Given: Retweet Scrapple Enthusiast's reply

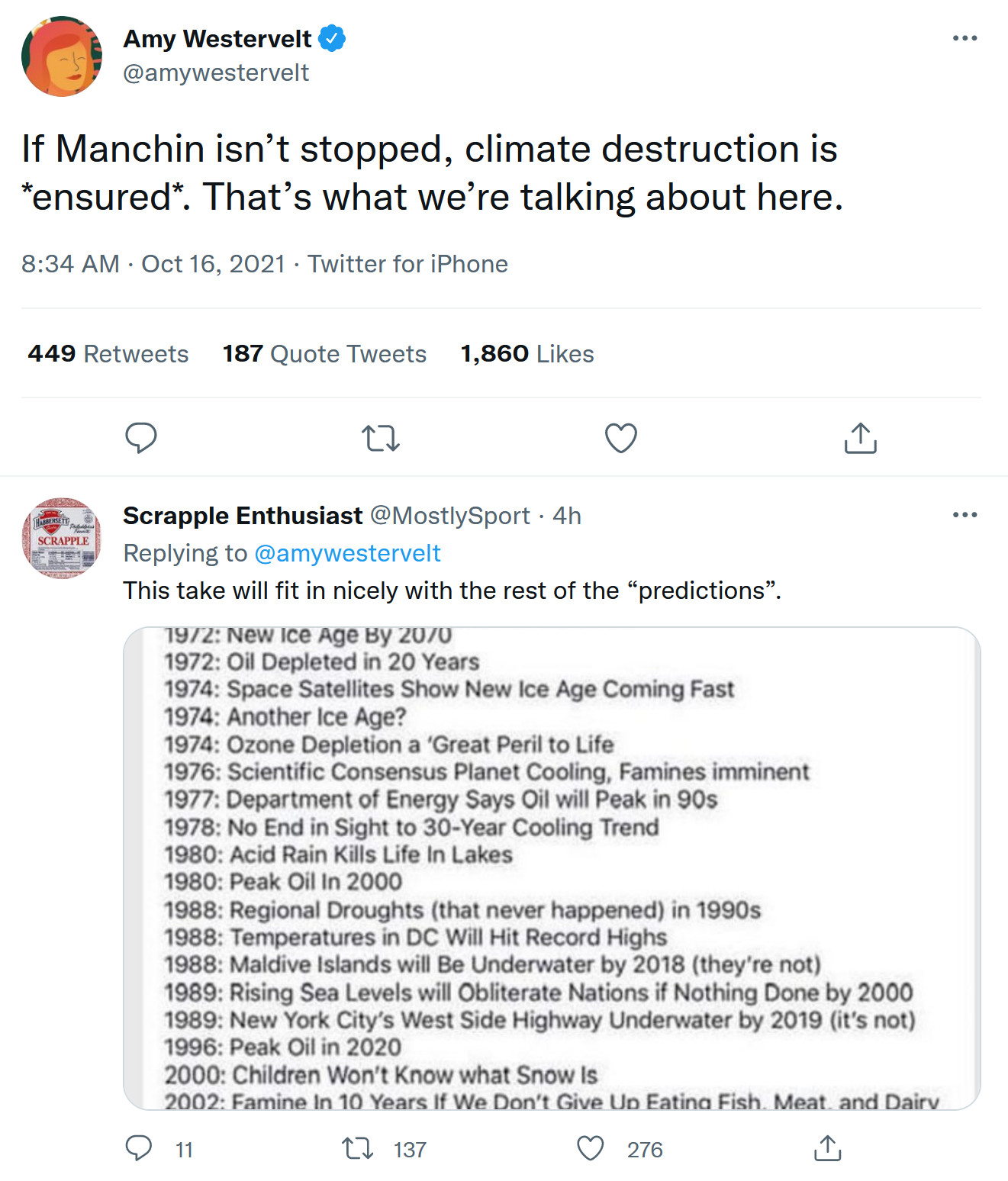Looking at the screenshot, I should click(x=357, y=1148).
